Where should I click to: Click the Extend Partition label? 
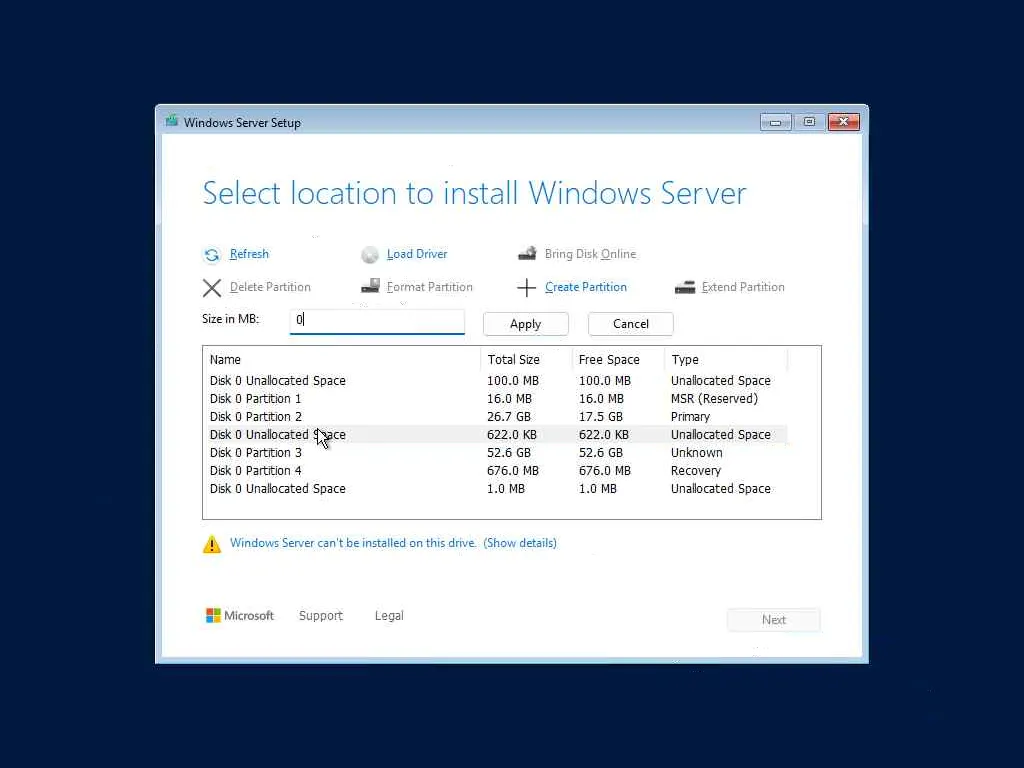(x=743, y=287)
